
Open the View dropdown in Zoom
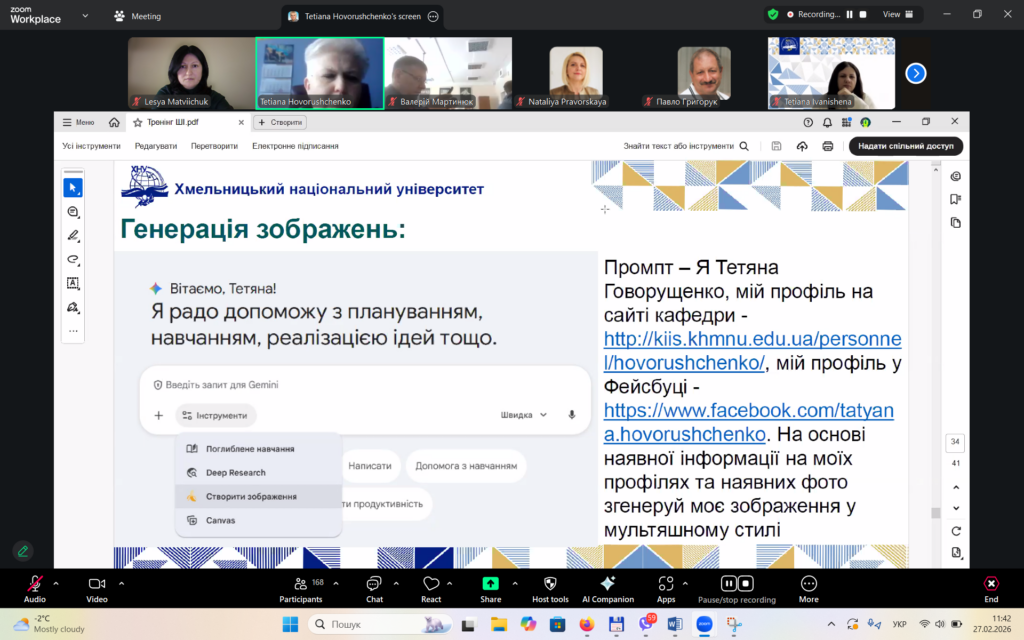pyautogui.click(x=896, y=15)
